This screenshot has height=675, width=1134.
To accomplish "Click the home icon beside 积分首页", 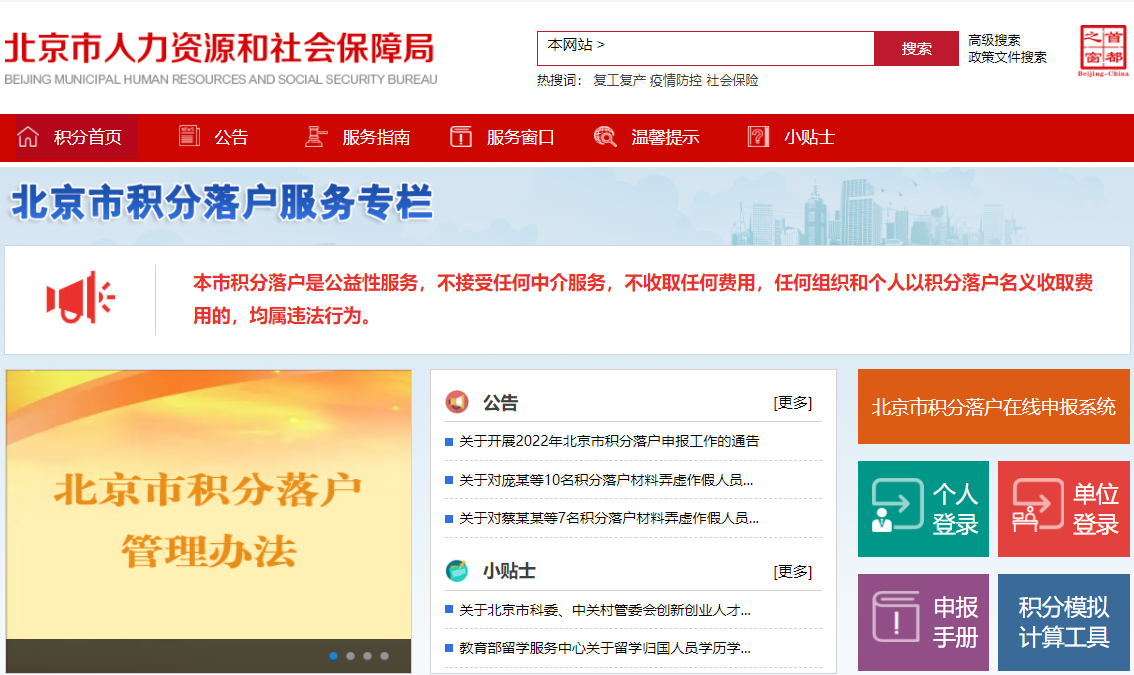I will click(x=29, y=137).
